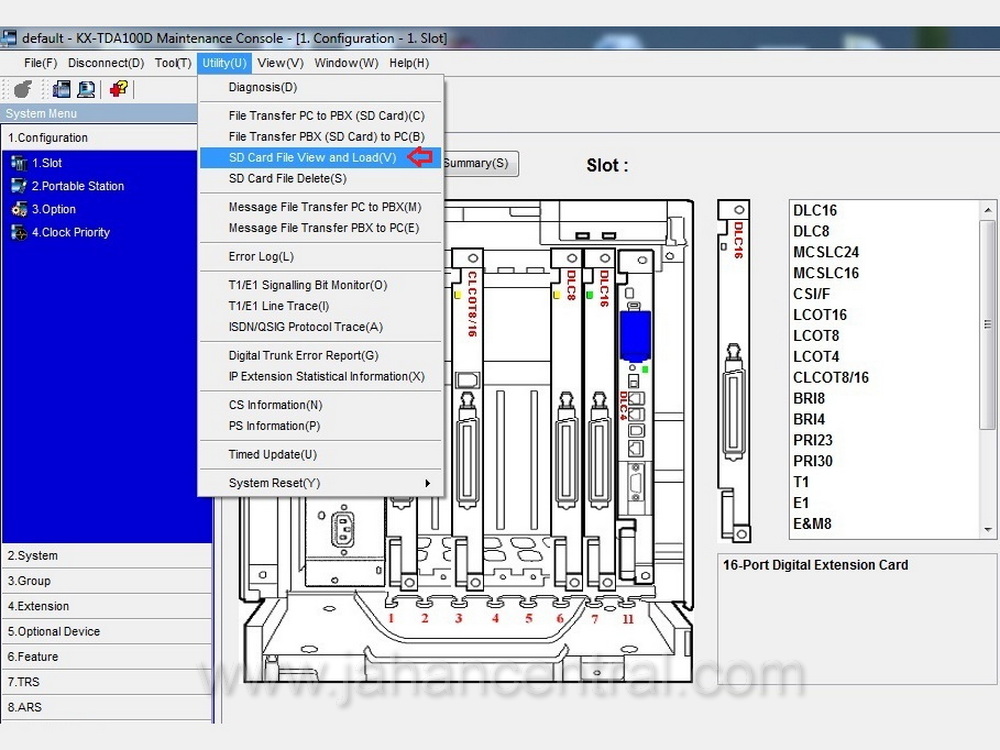Open the Error Log menu entry
Screen dimensions: 1000x750
pyautogui.click(x=261, y=257)
